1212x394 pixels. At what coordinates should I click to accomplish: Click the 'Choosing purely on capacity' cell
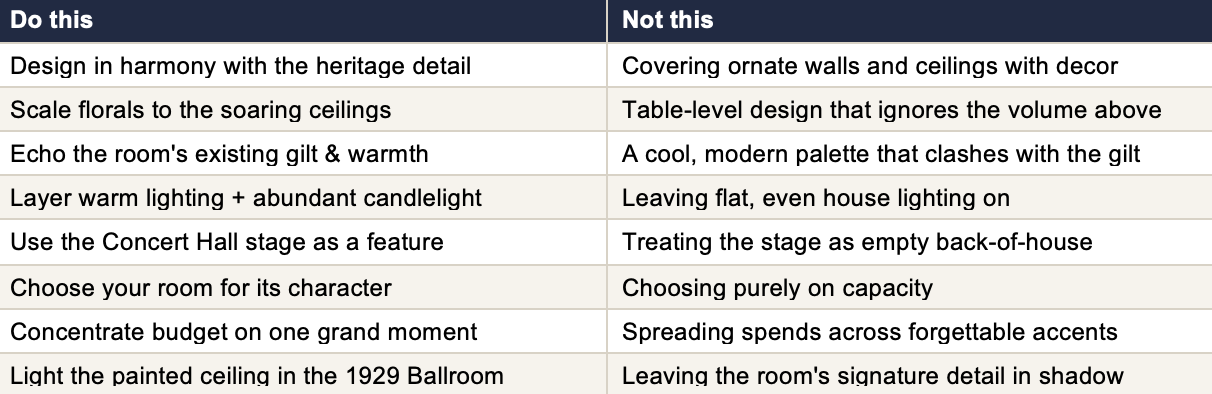[x=909, y=288]
